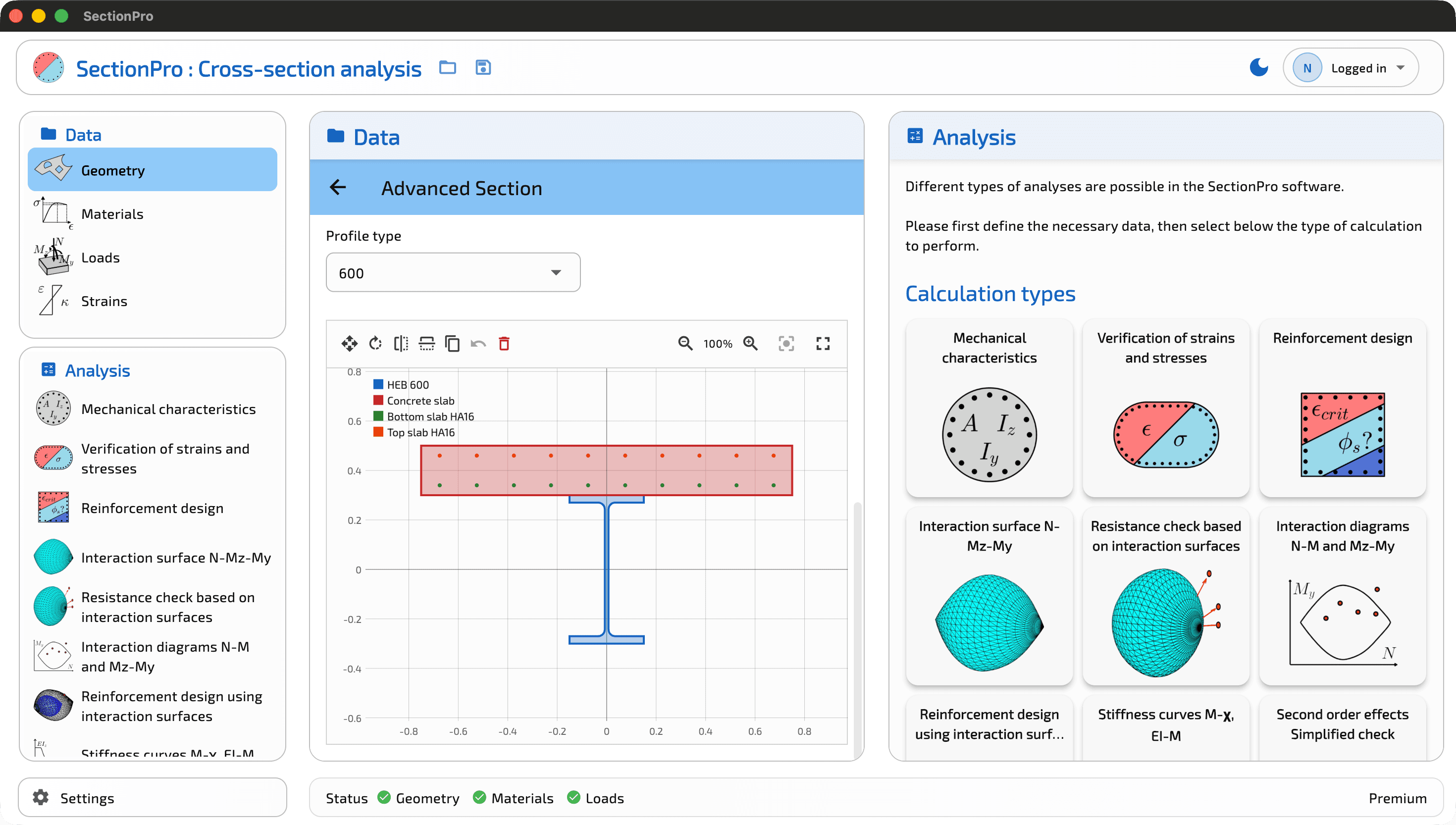Open a project with the folder icon
1456x825 pixels.
(x=448, y=68)
